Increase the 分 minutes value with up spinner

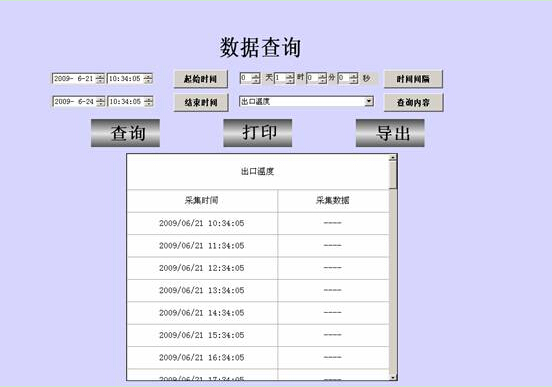pyautogui.click(x=323, y=76)
